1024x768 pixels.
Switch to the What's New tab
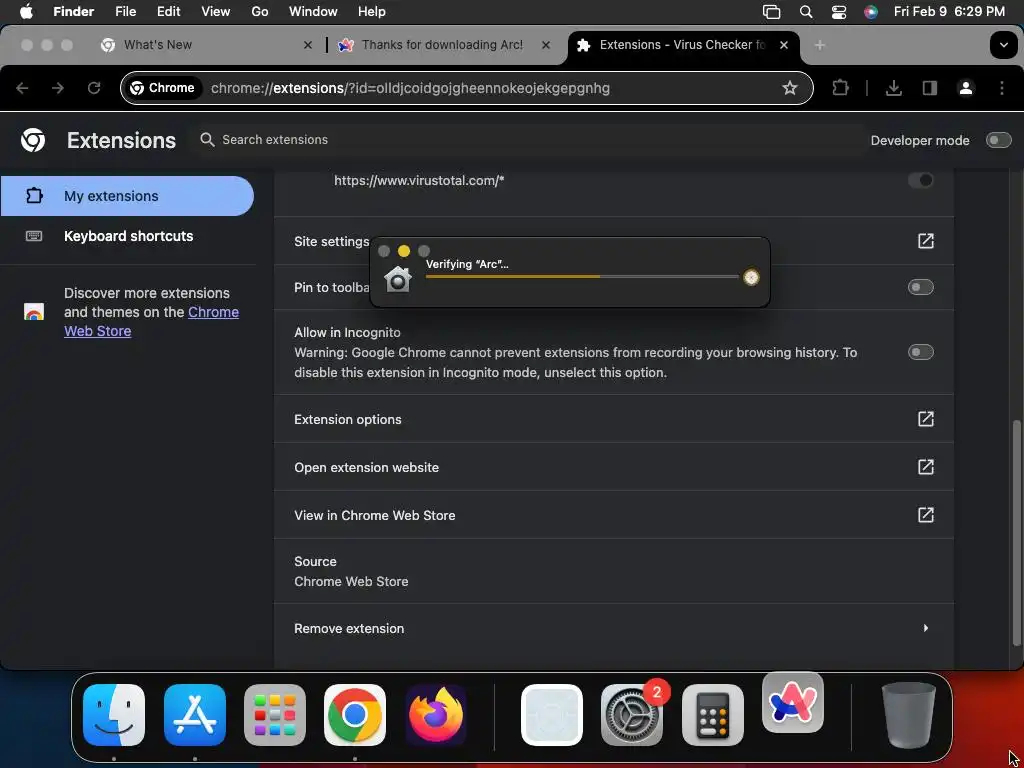point(206,45)
